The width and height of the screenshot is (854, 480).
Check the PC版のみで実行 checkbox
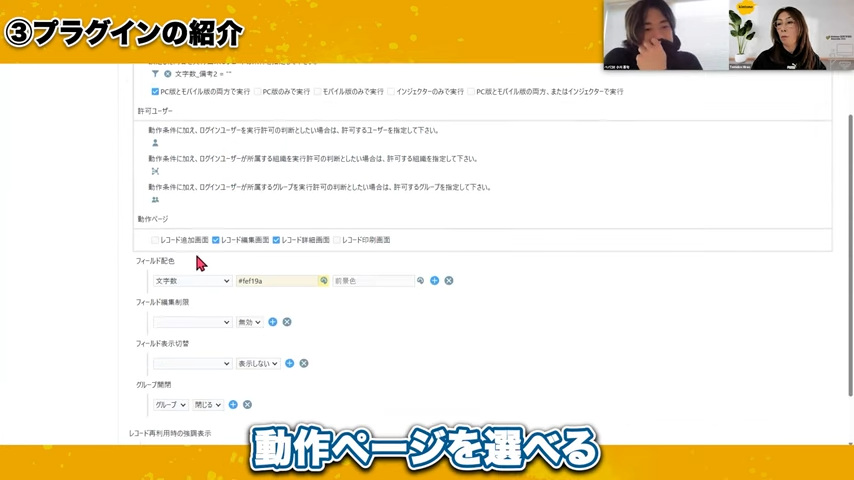click(258, 92)
